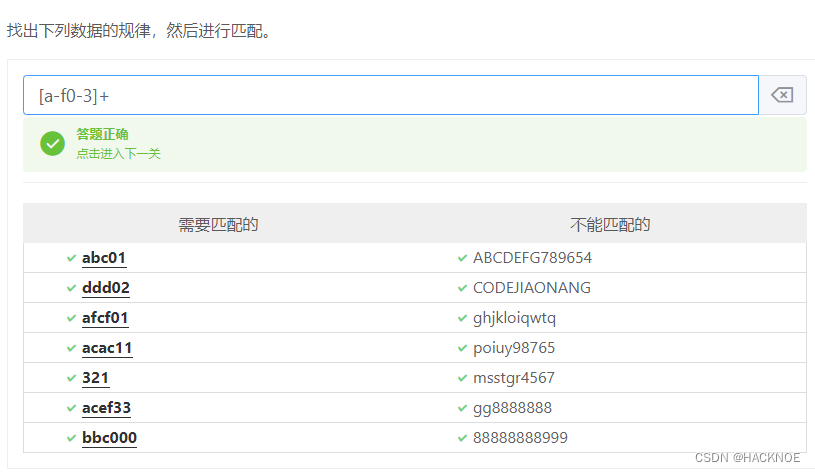Click the non-matching text 'ghjkloiqwtq'

514,318
